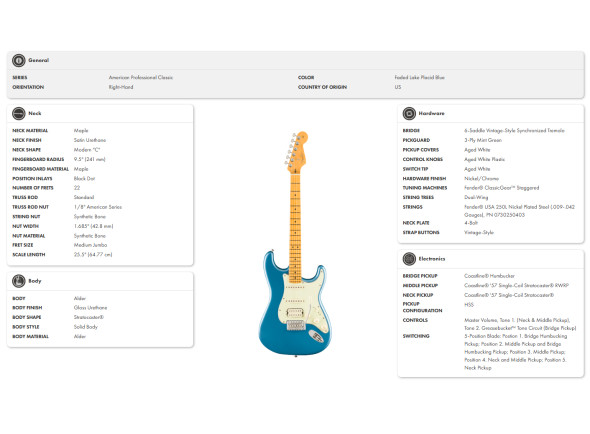590x434 pixels.
Task: Click the 'Faded Lake Placid Blue' color value
Action: 420,78
